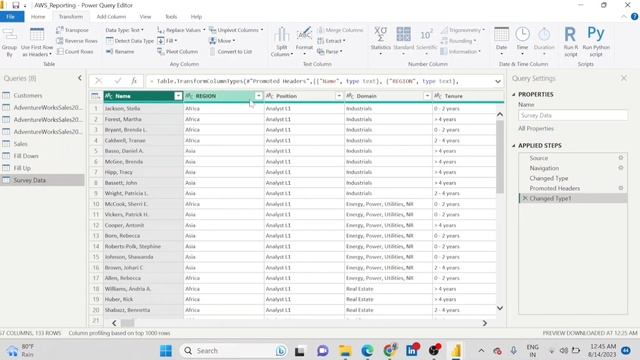640x360 pixels.
Task: Click the Format text icon
Action: pos(304,41)
